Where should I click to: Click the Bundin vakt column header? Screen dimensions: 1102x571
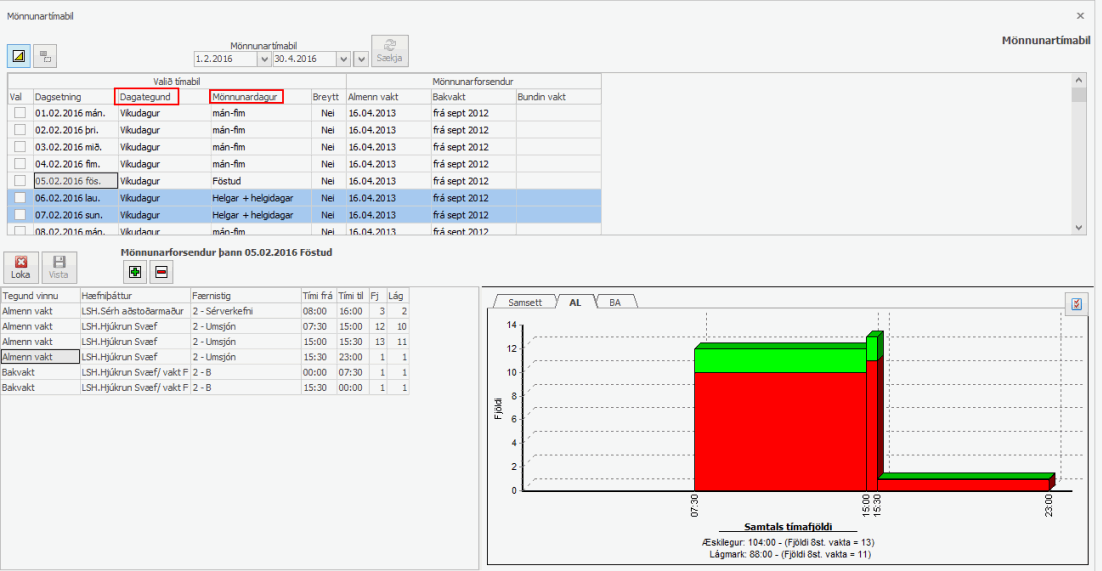pyautogui.click(x=558, y=96)
